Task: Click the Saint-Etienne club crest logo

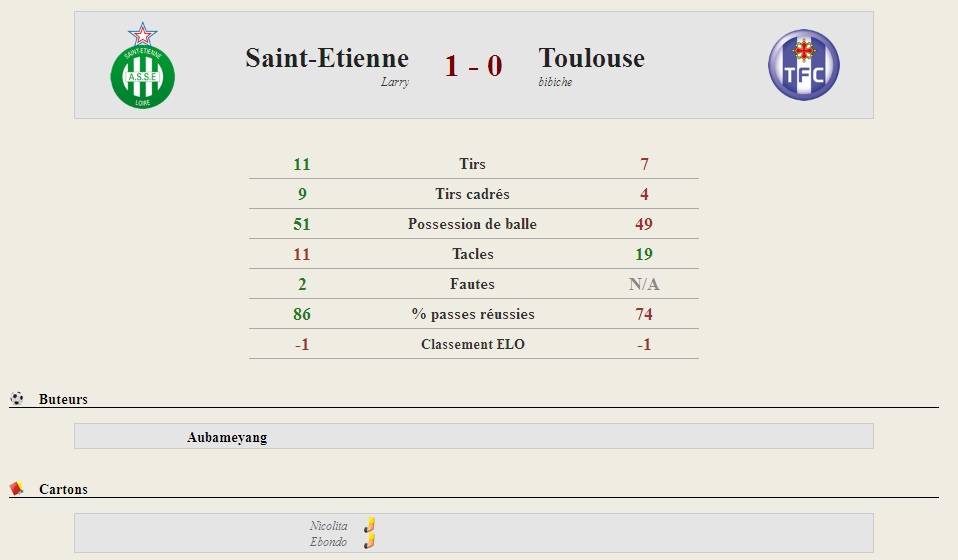Action: [x=142, y=65]
